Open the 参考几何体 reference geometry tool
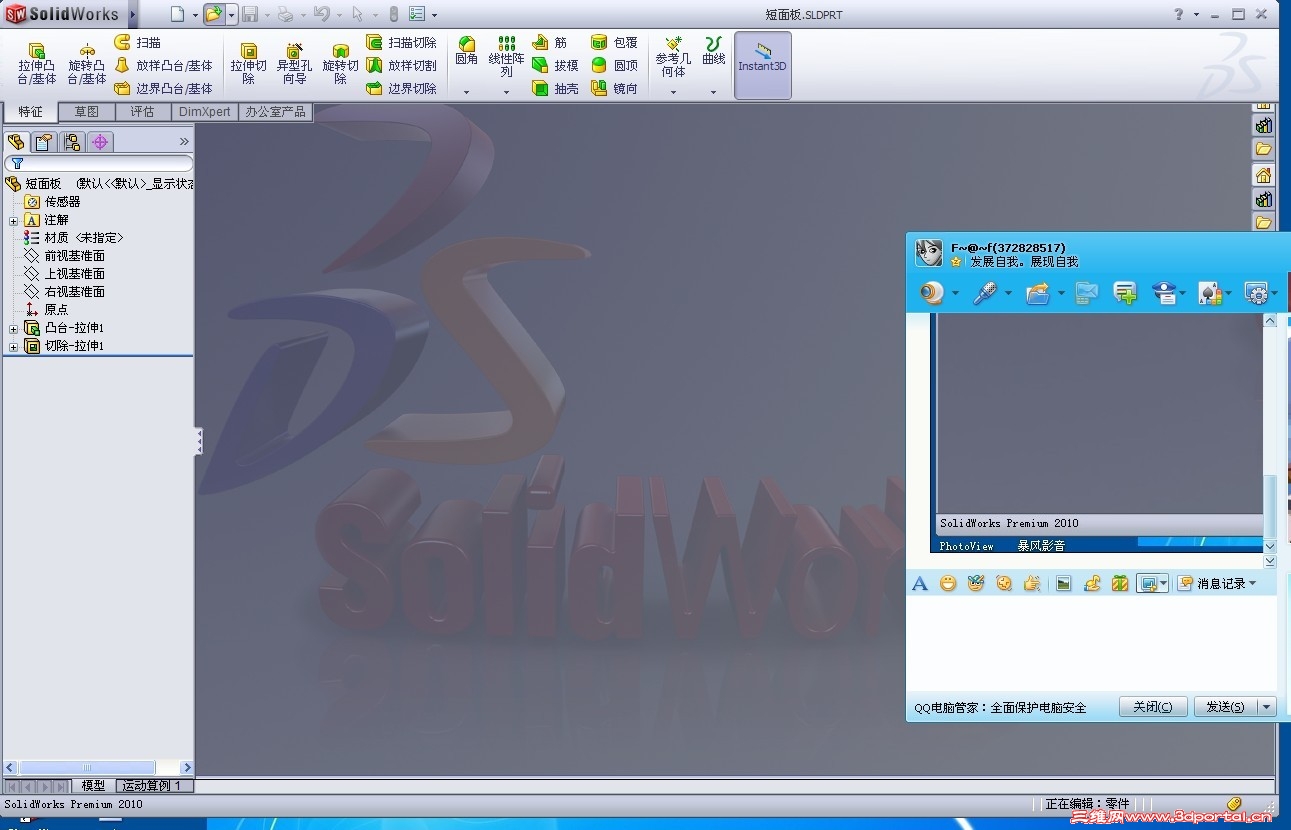This screenshot has height=830, width=1291. pos(673,57)
